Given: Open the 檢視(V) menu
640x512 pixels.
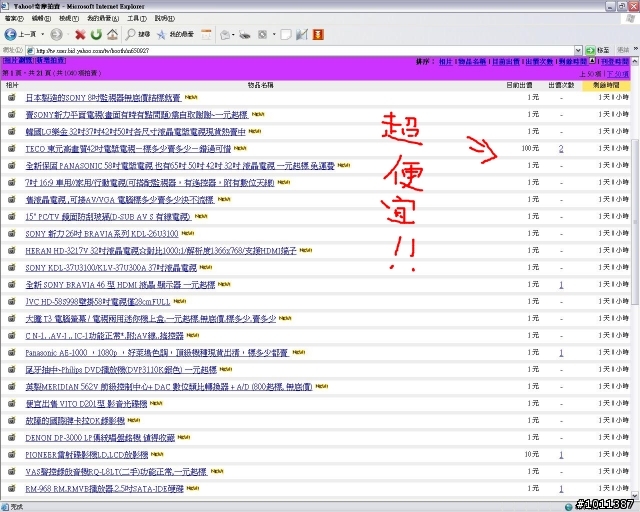Looking at the screenshot, I should coord(69,18).
